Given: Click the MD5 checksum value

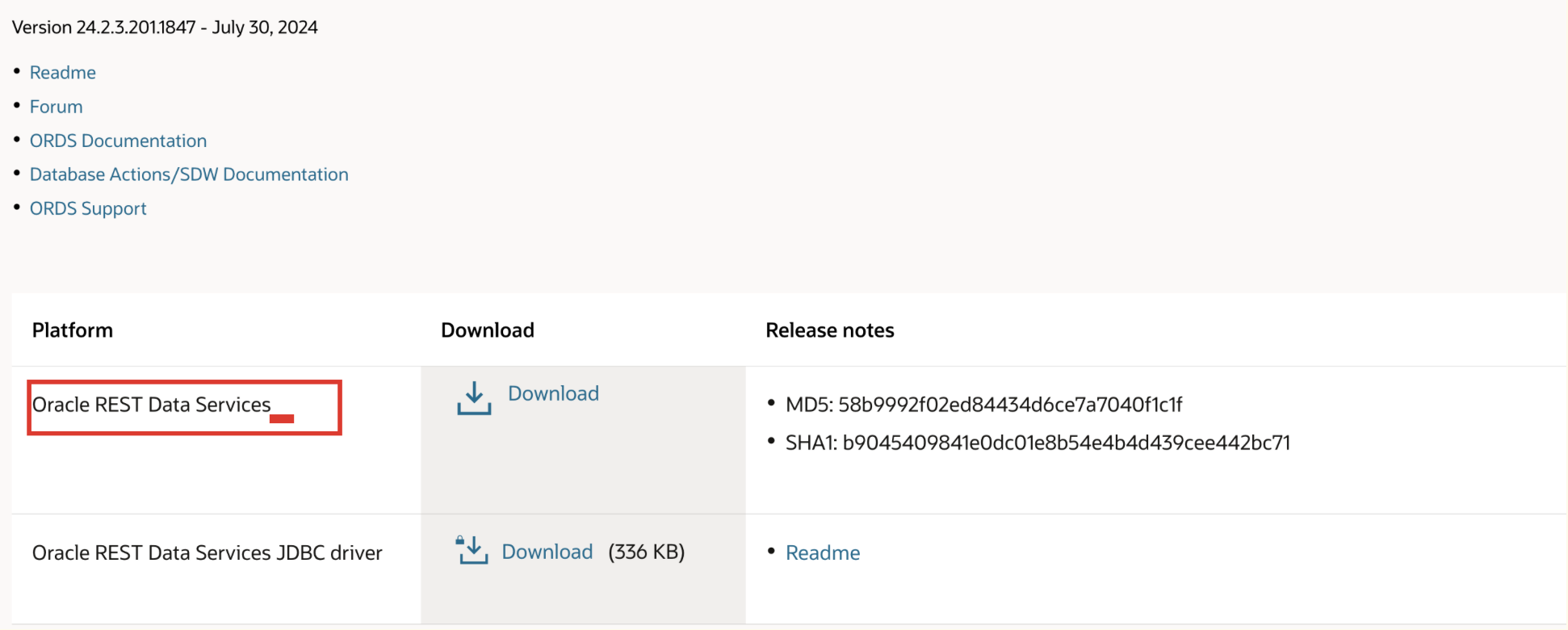Looking at the screenshot, I should tap(1009, 405).
